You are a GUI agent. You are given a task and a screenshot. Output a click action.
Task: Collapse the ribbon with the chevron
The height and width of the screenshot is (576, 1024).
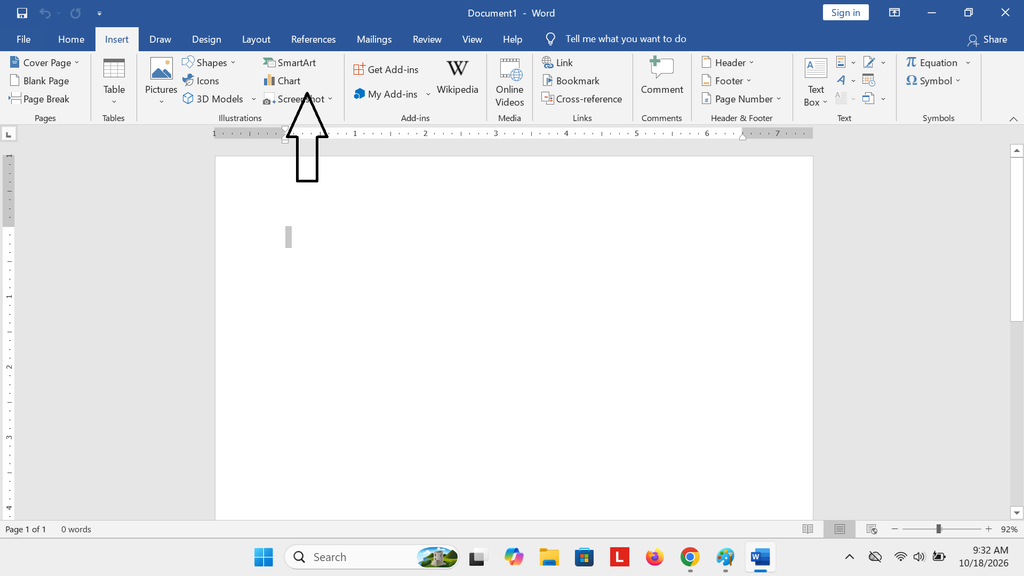coord(1013,119)
